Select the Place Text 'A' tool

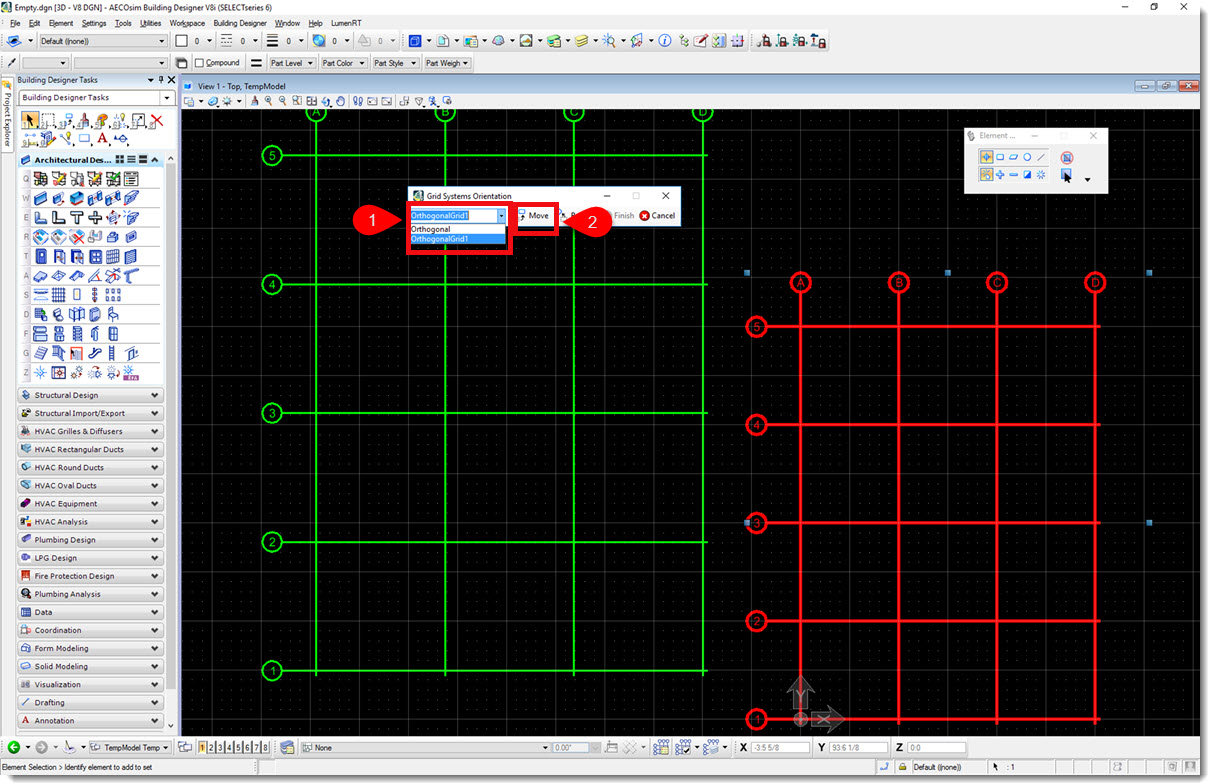[102, 139]
